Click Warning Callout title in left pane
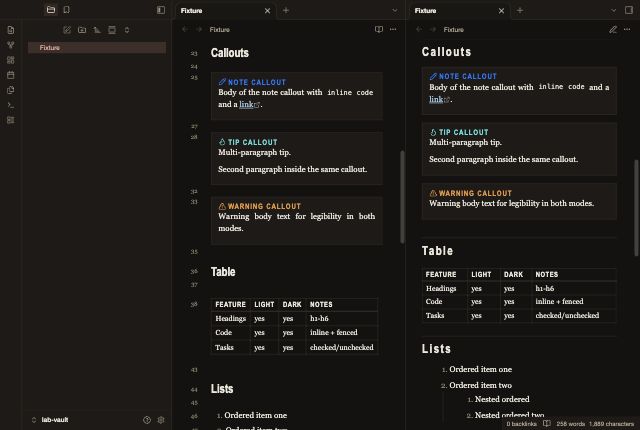Image resolution: width=640 pixels, height=430 pixels. (x=264, y=206)
